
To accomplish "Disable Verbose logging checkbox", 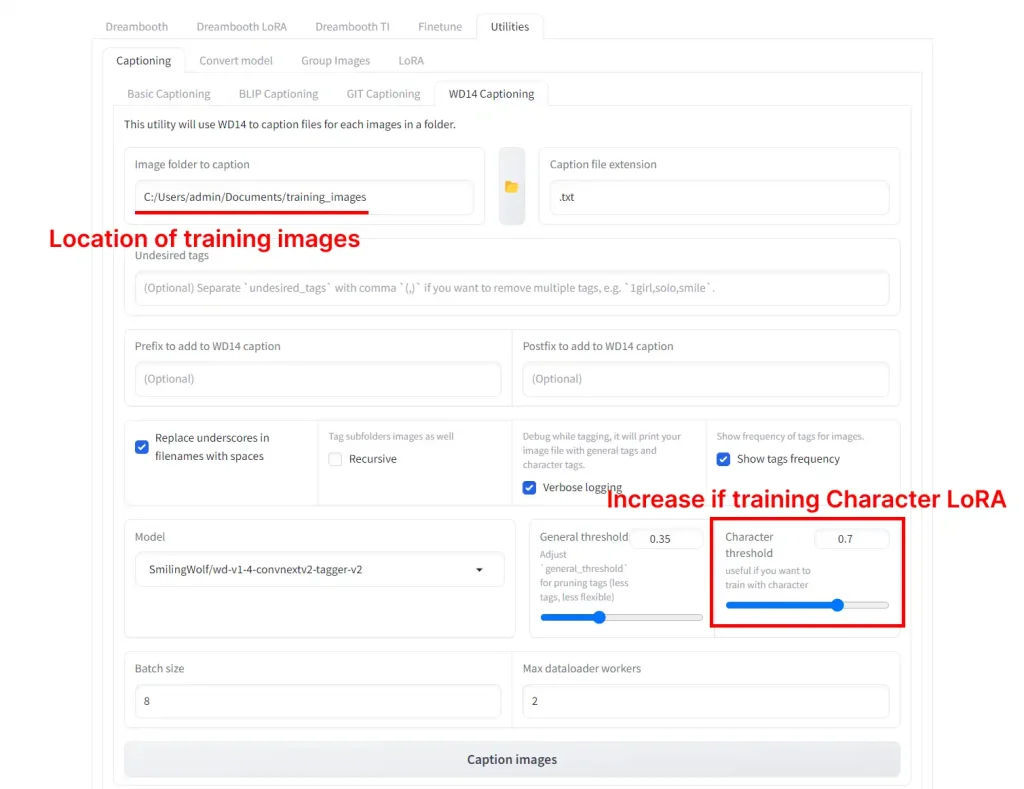I will click(x=529, y=488).
